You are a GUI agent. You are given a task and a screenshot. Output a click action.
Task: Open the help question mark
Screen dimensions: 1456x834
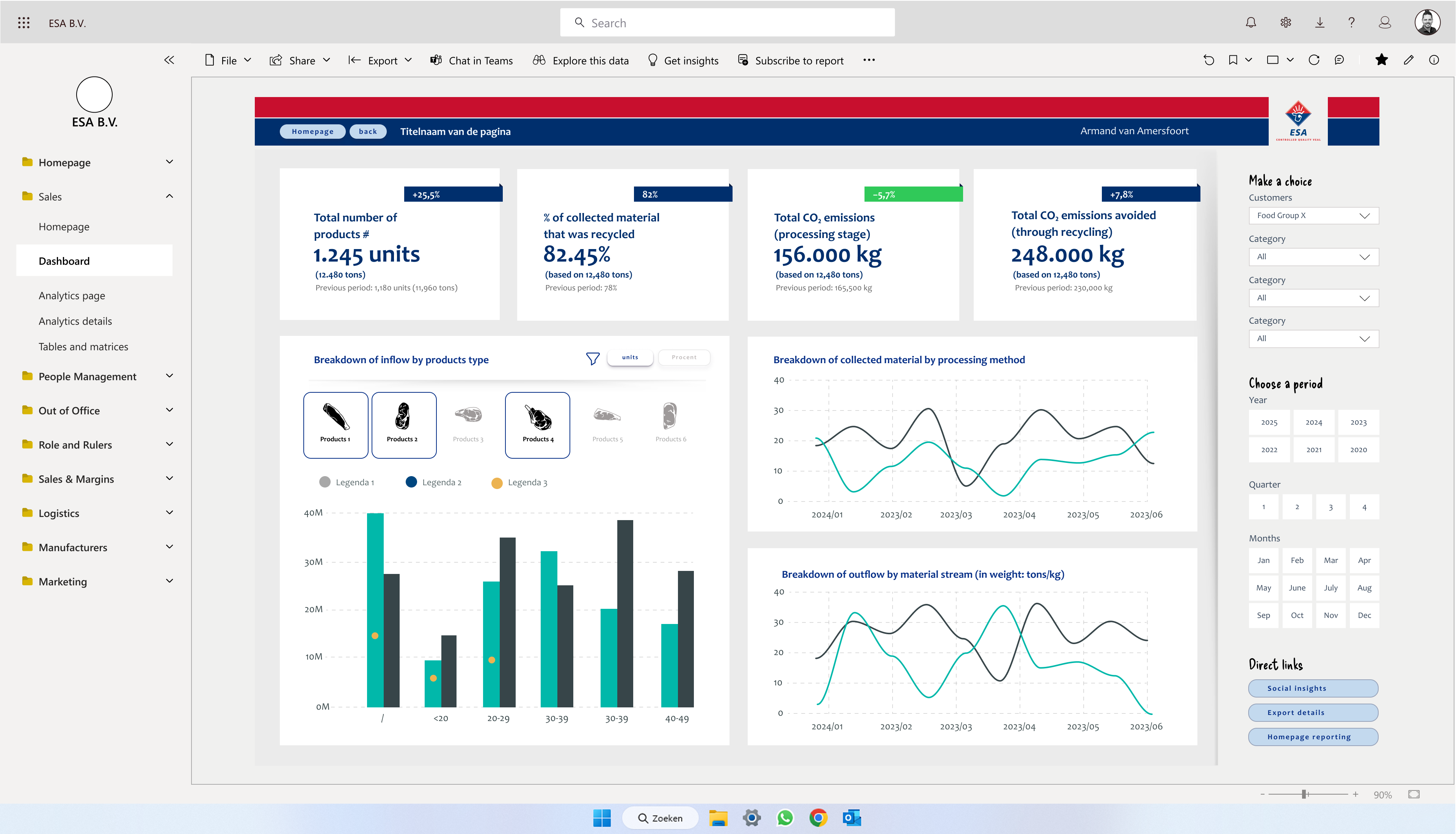click(x=1351, y=23)
